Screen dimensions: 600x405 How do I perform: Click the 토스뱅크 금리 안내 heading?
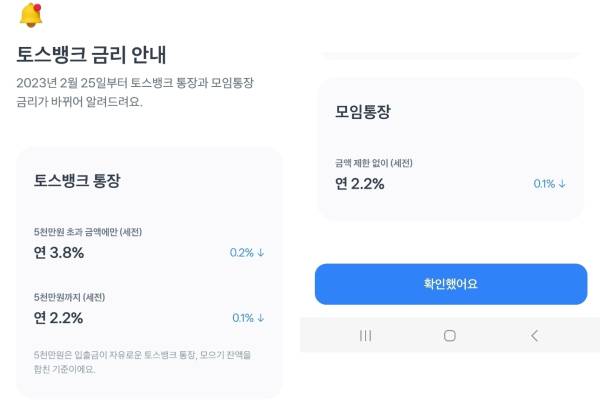pyautogui.click(x=91, y=55)
